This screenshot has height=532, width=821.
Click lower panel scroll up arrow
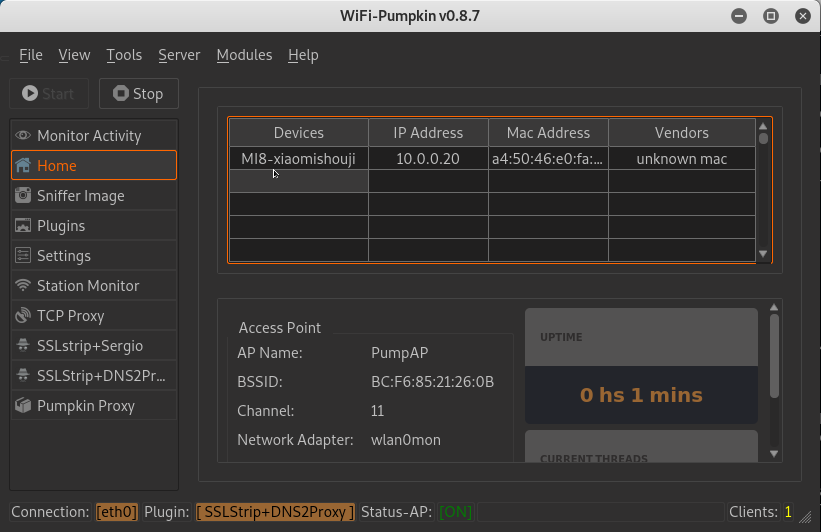pyautogui.click(x=774, y=307)
